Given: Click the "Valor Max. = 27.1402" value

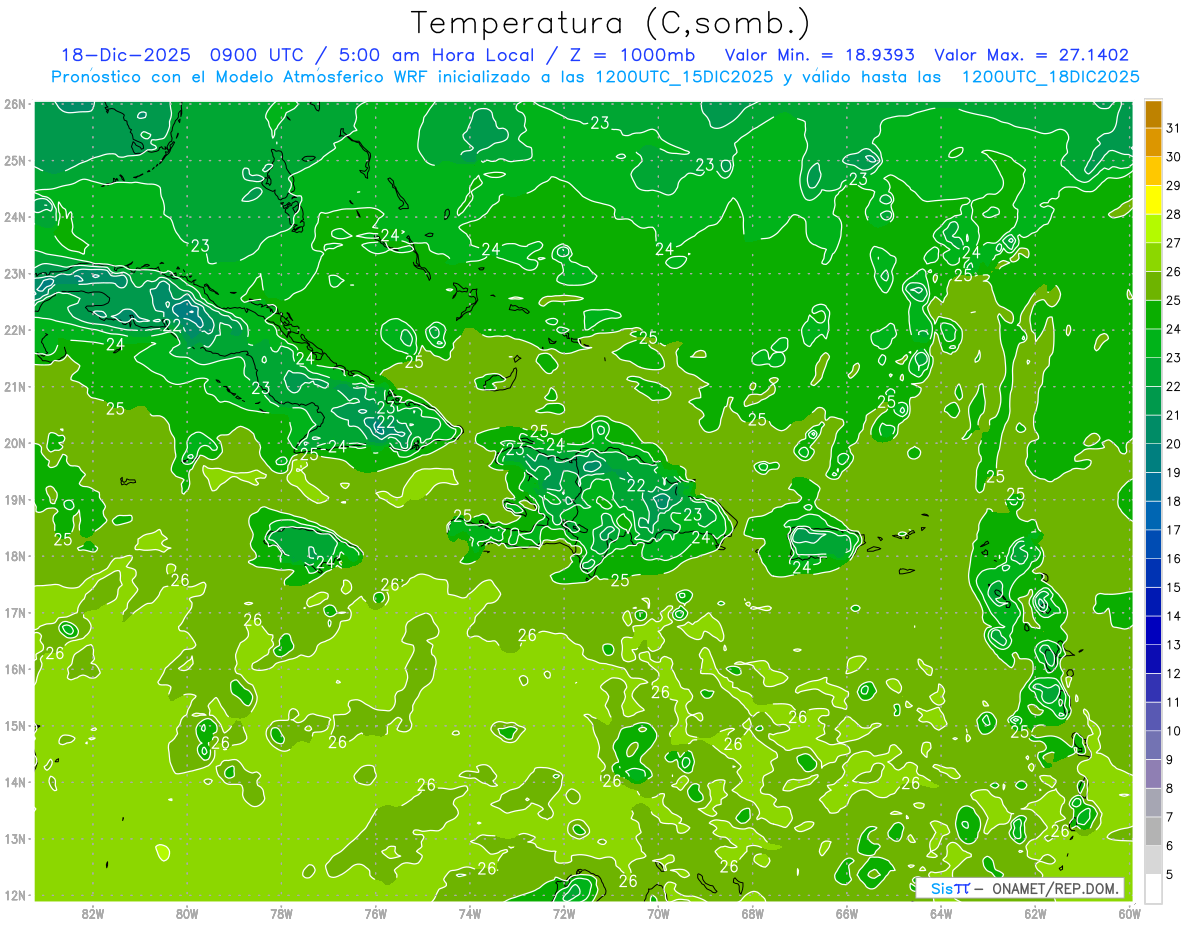Looking at the screenshot, I should click(1031, 55).
